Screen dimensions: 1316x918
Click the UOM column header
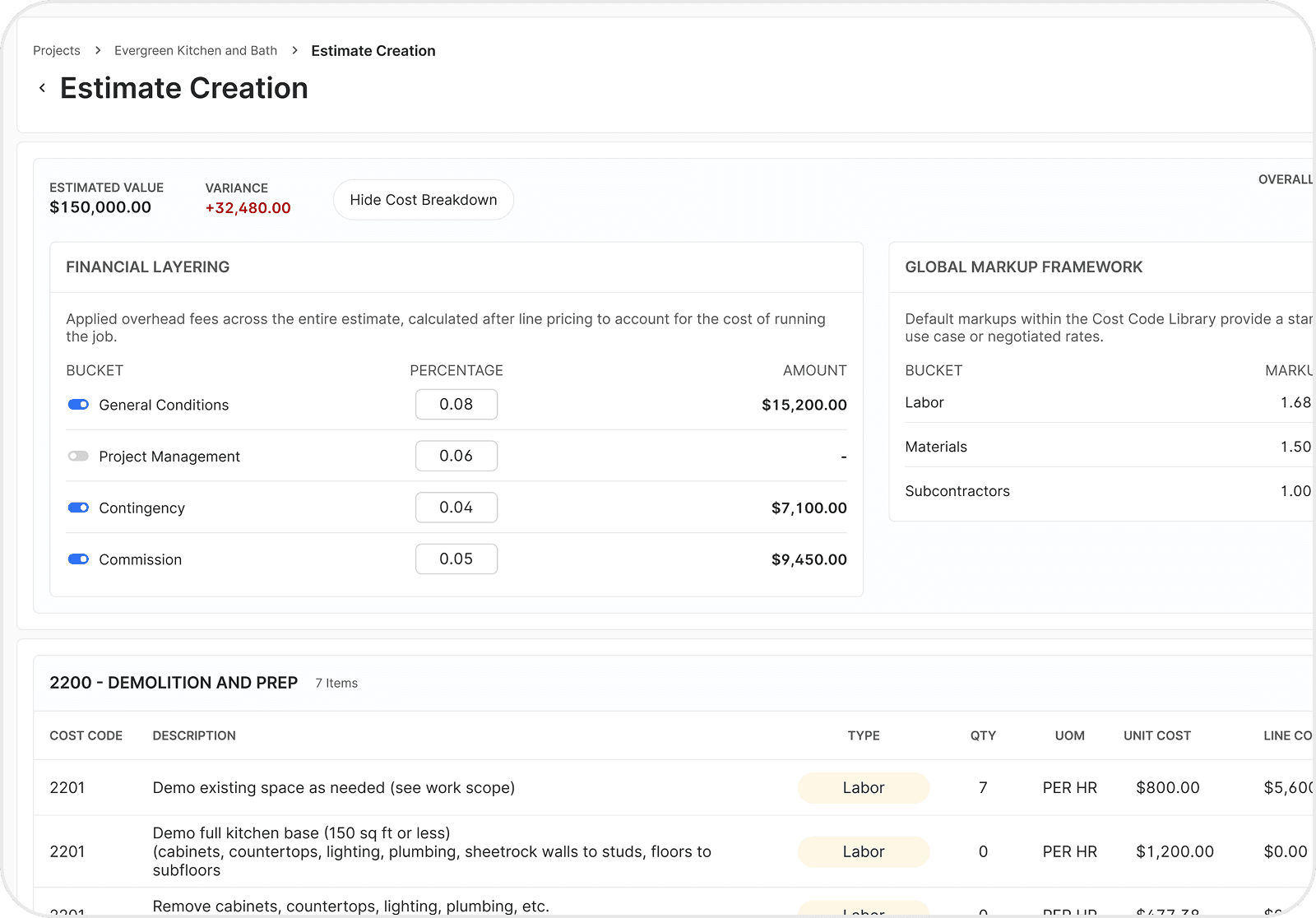tap(1070, 736)
